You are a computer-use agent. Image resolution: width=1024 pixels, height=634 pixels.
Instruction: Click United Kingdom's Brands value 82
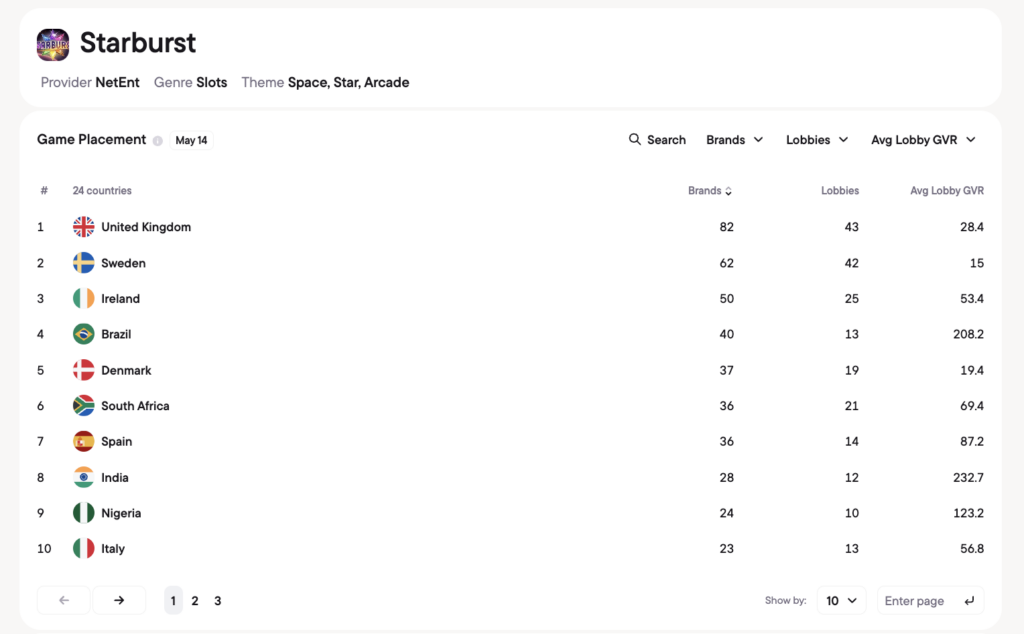click(x=726, y=227)
